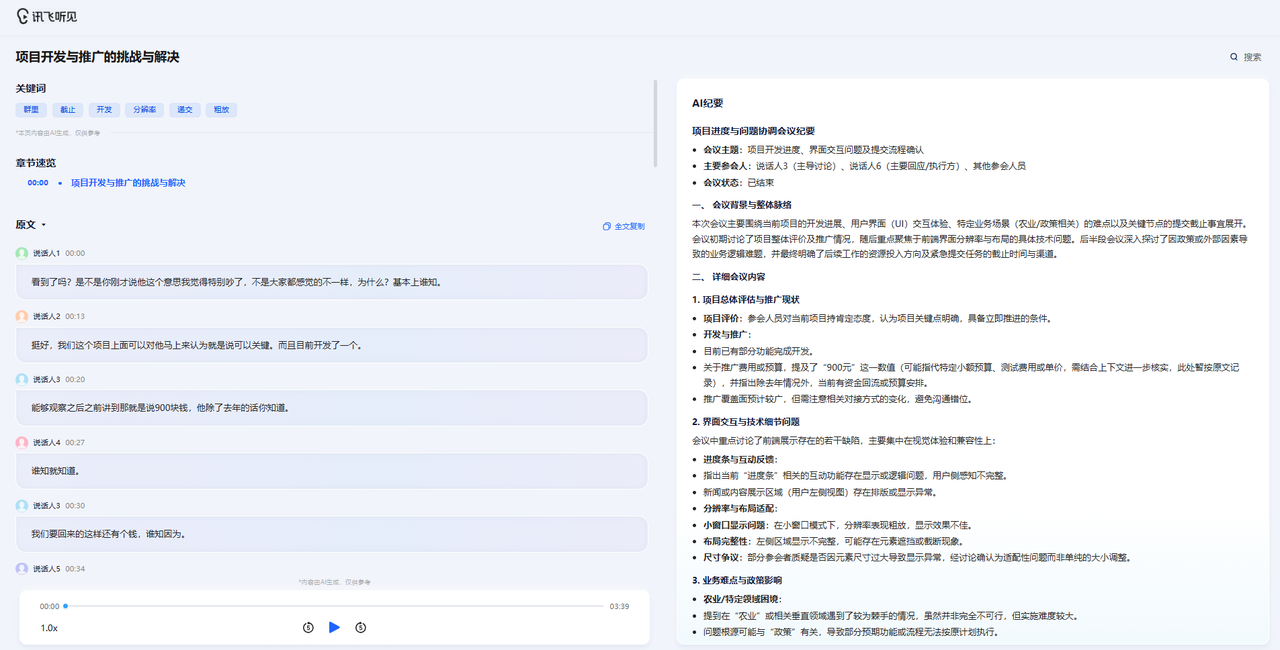Click 说话人2 orange avatar
The height and width of the screenshot is (650, 1280).
tap(22, 316)
